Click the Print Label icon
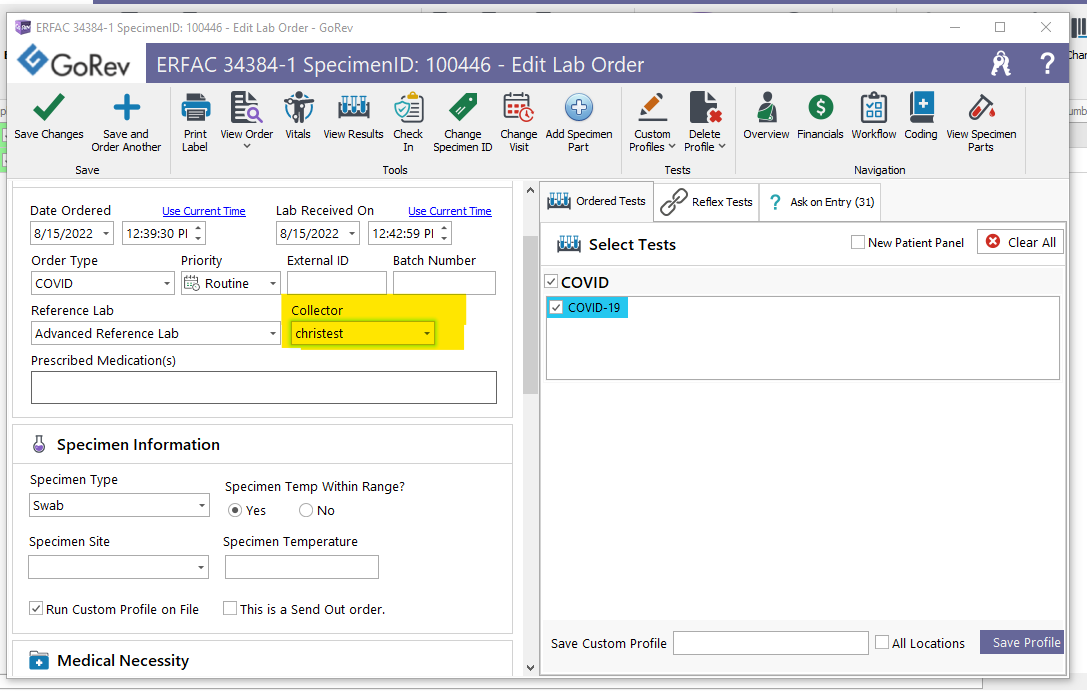The image size is (1087, 691). click(x=195, y=120)
